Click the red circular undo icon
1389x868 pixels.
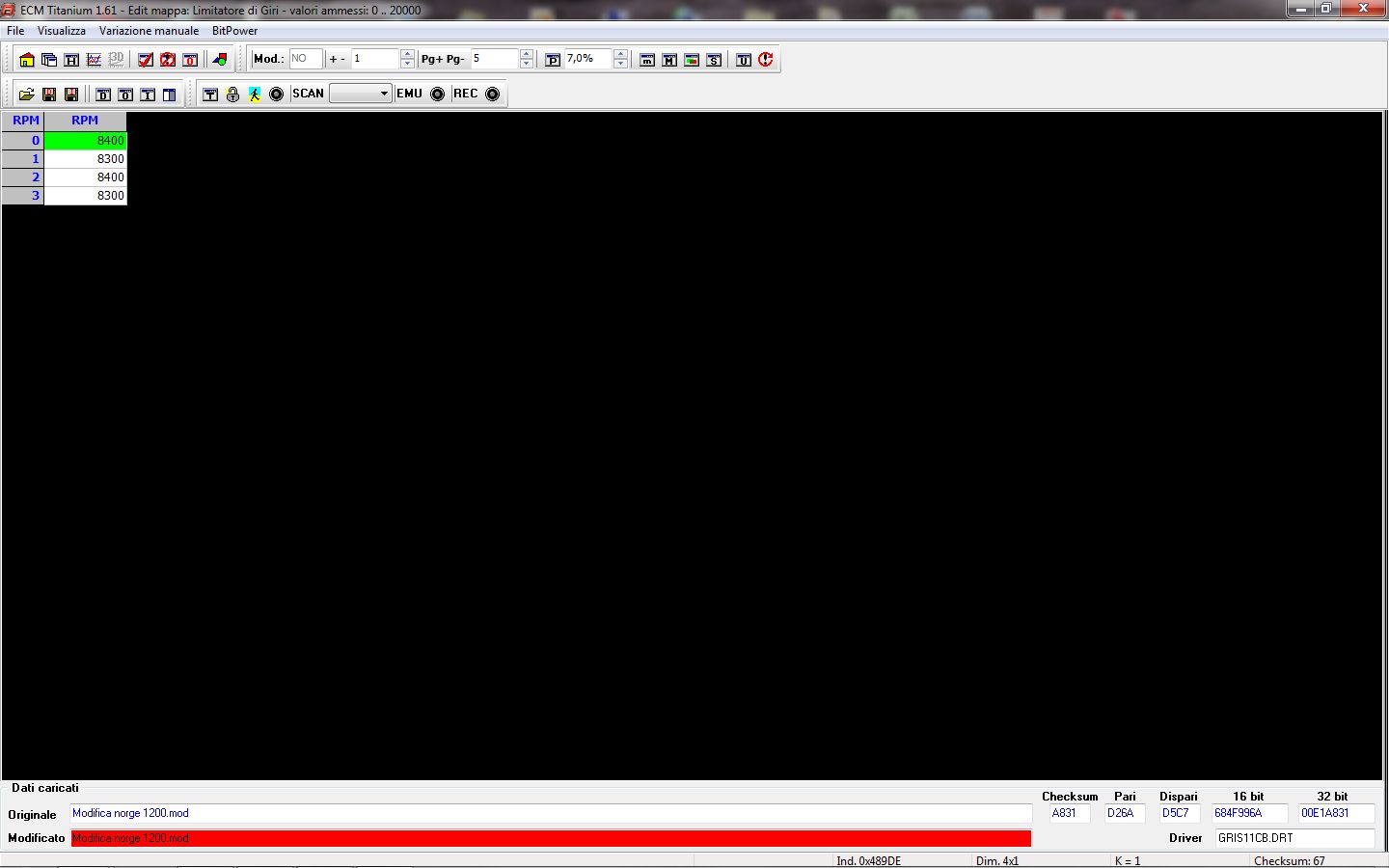(x=766, y=60)
